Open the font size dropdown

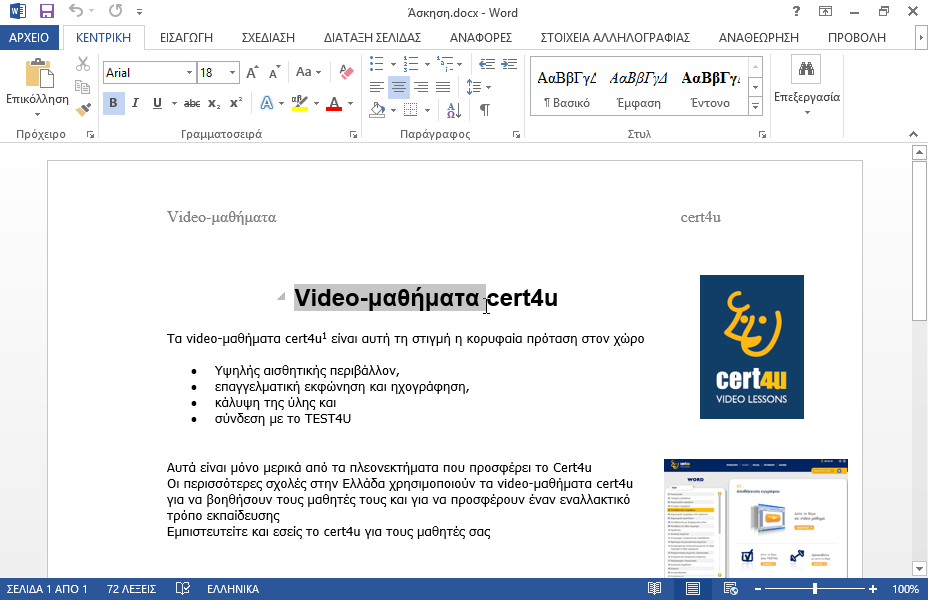(232, 72)
